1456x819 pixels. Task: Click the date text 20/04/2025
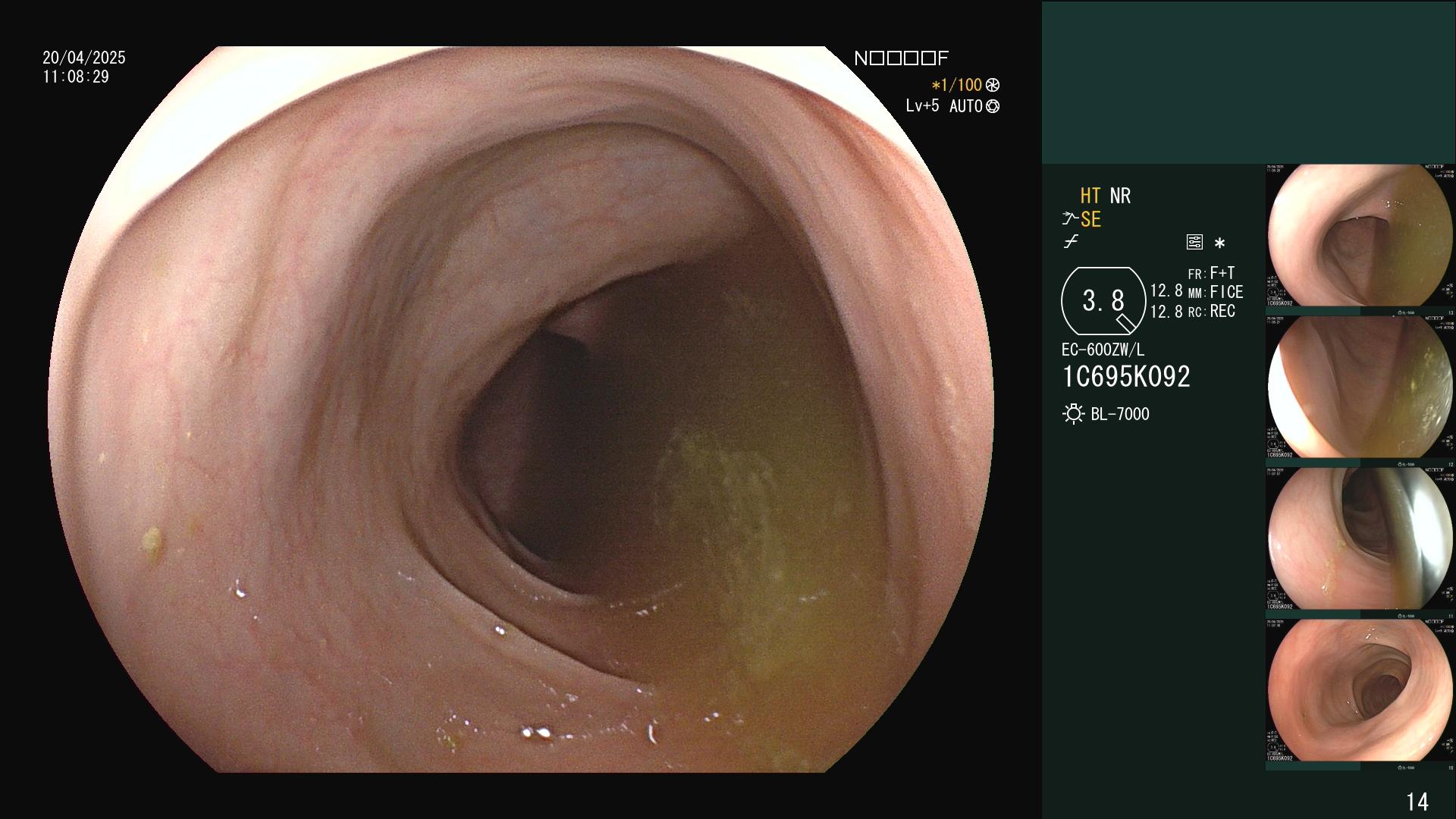(84, 58)
